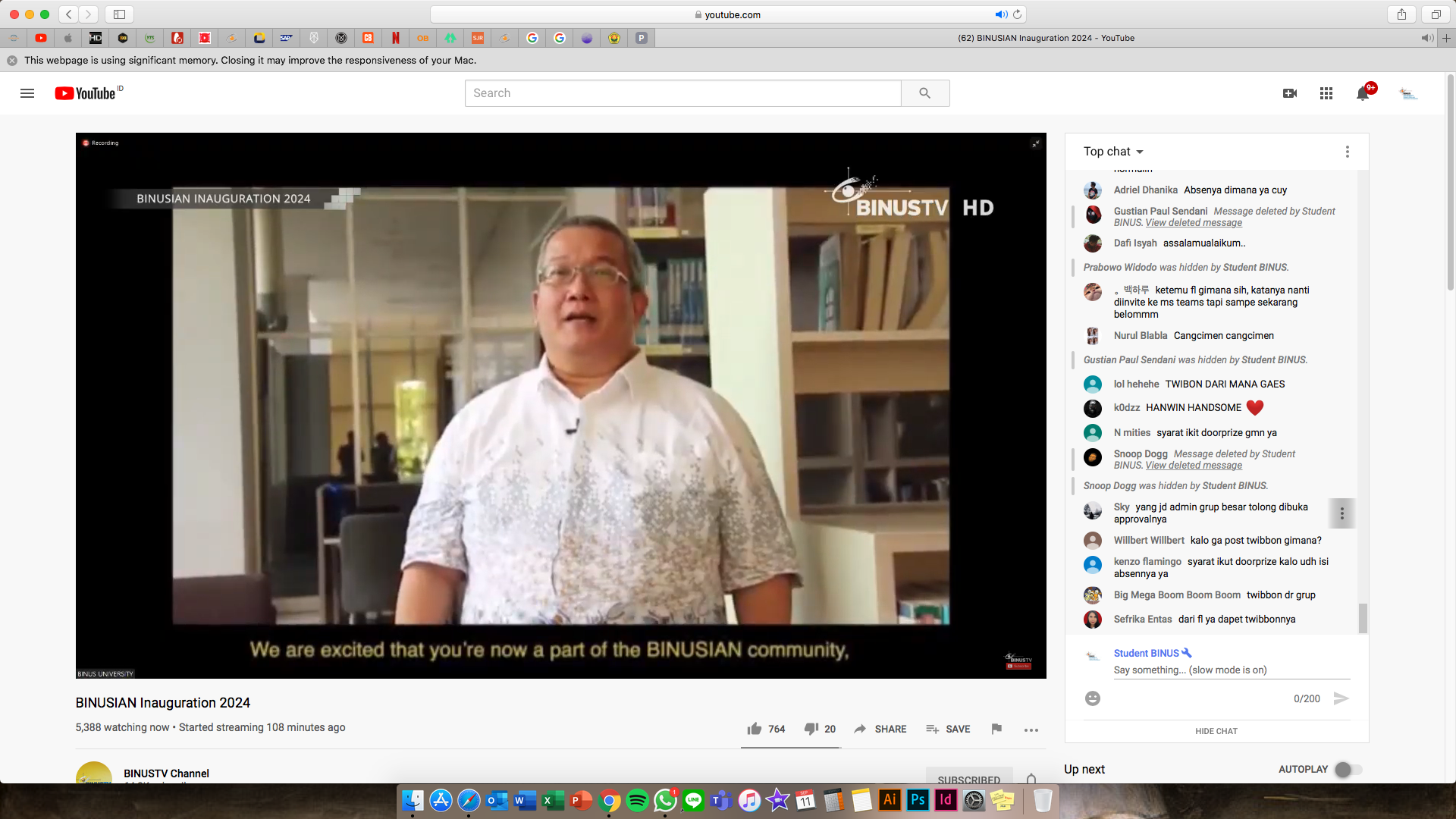Click SHARE below the video
The height and width of the screenshot is (819, 1456).
click(880, 729)
